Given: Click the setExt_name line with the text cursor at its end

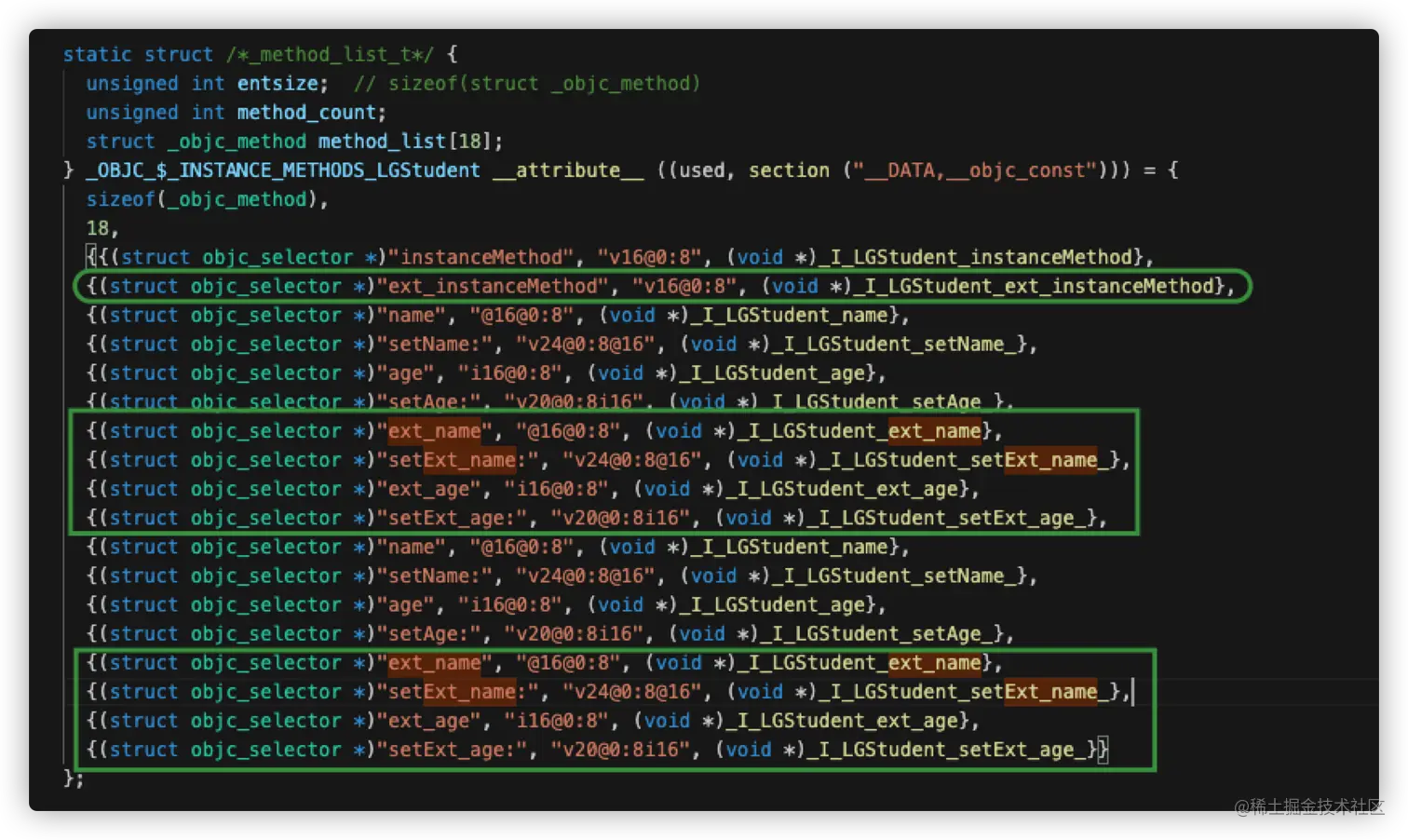Looking at the screenshot, I should click(x=608, y=692).
